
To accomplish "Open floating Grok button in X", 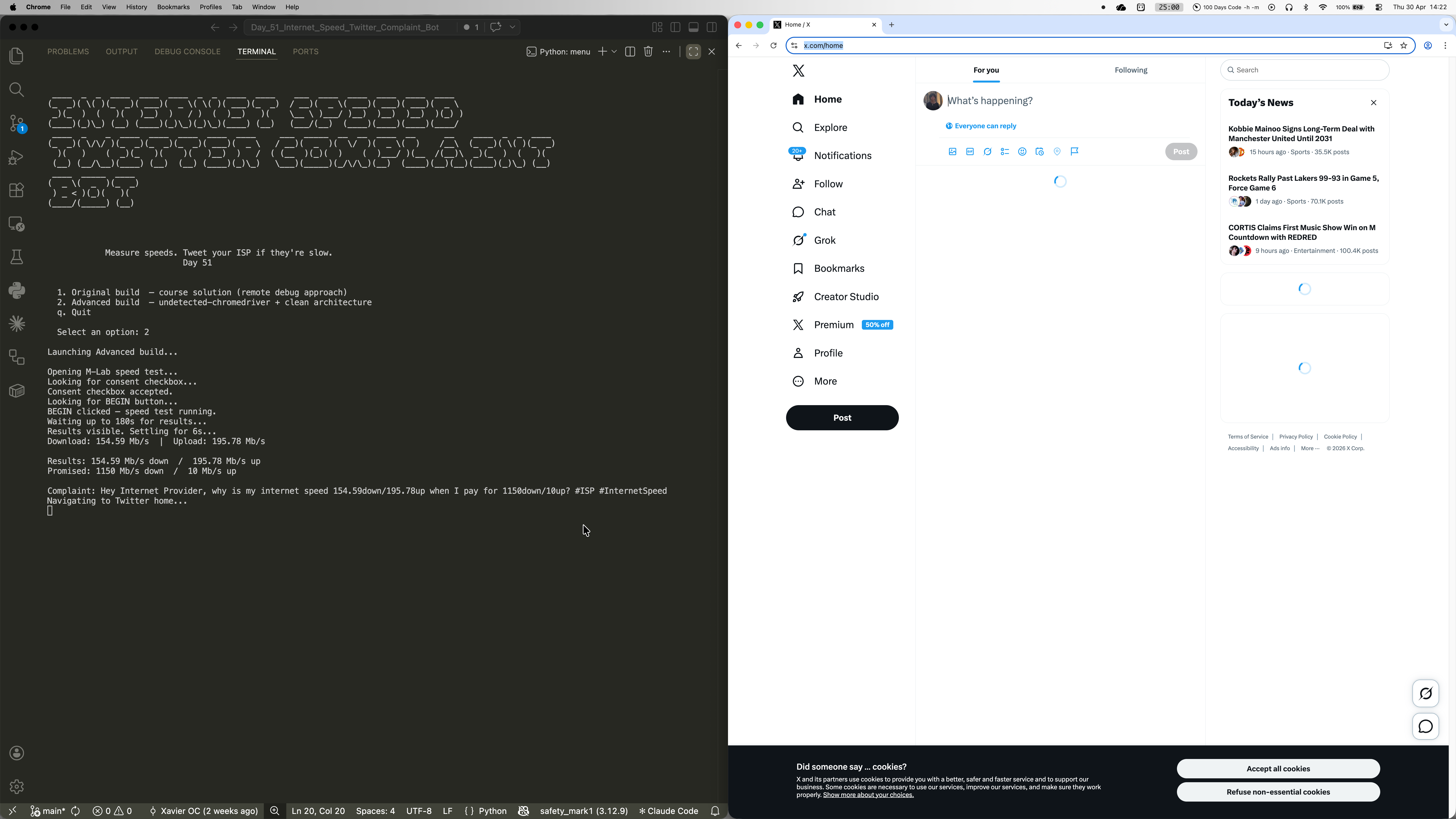I will (1426, 694).
